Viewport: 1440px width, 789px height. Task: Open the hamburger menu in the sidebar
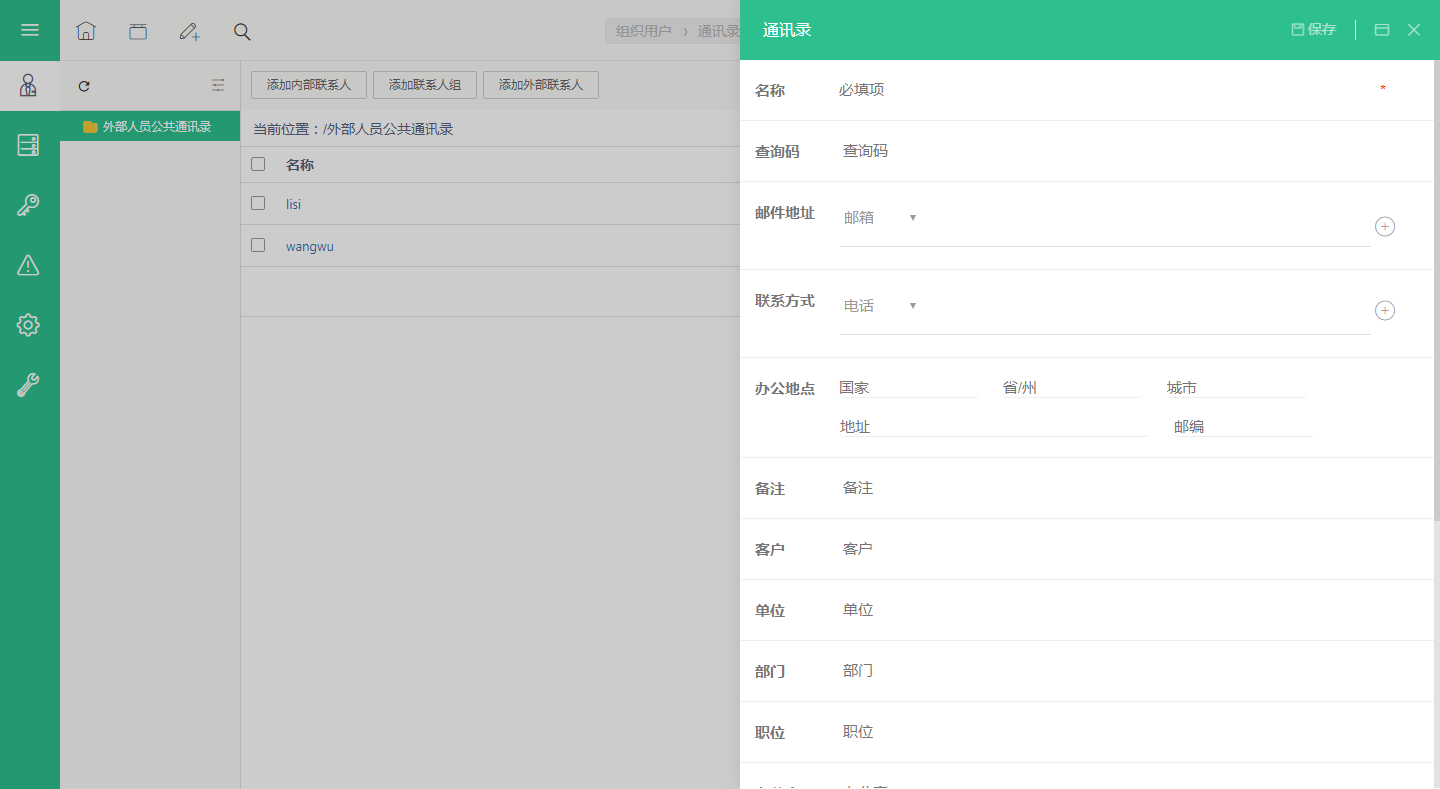(30, 30)
